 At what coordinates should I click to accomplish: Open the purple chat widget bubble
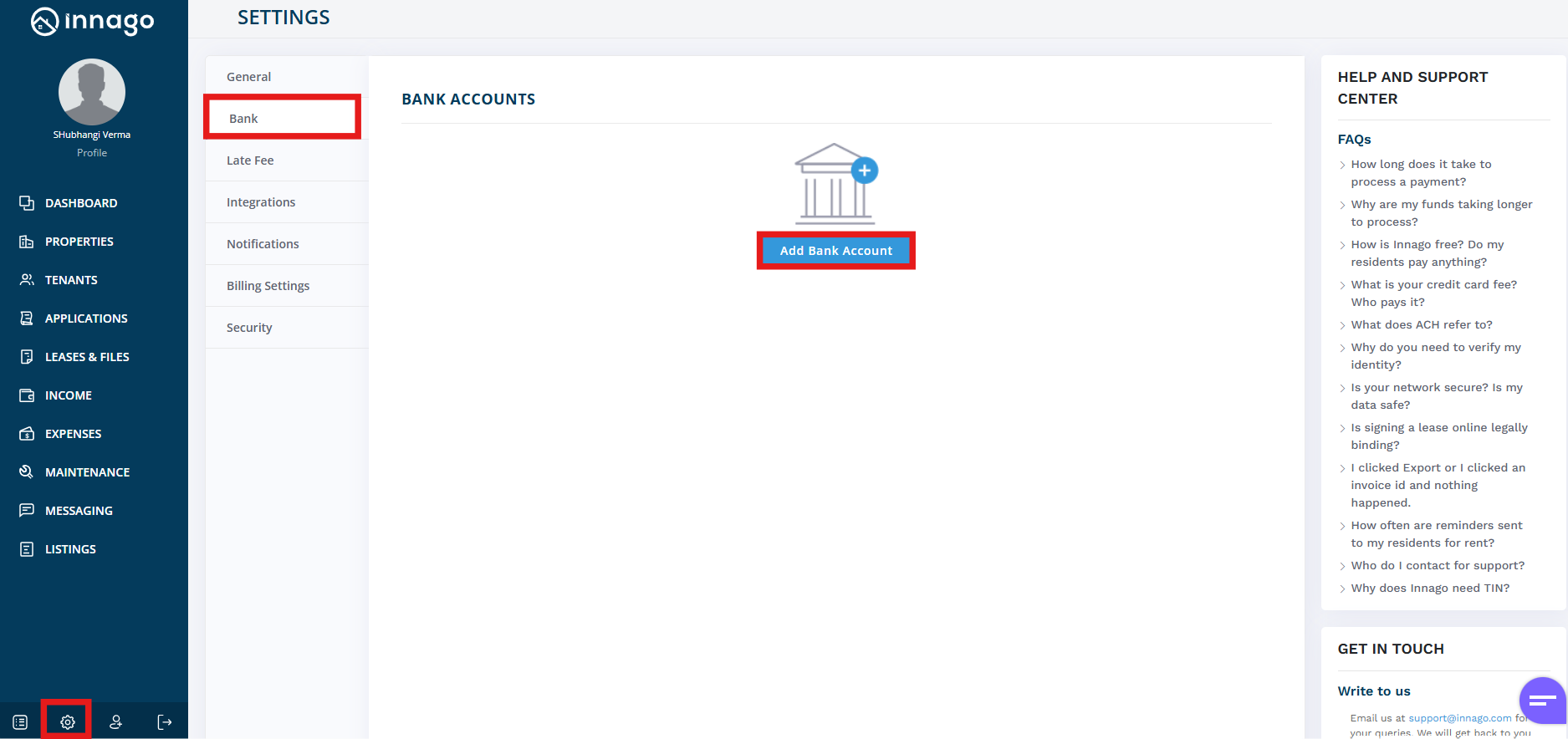click(1541, 701)
